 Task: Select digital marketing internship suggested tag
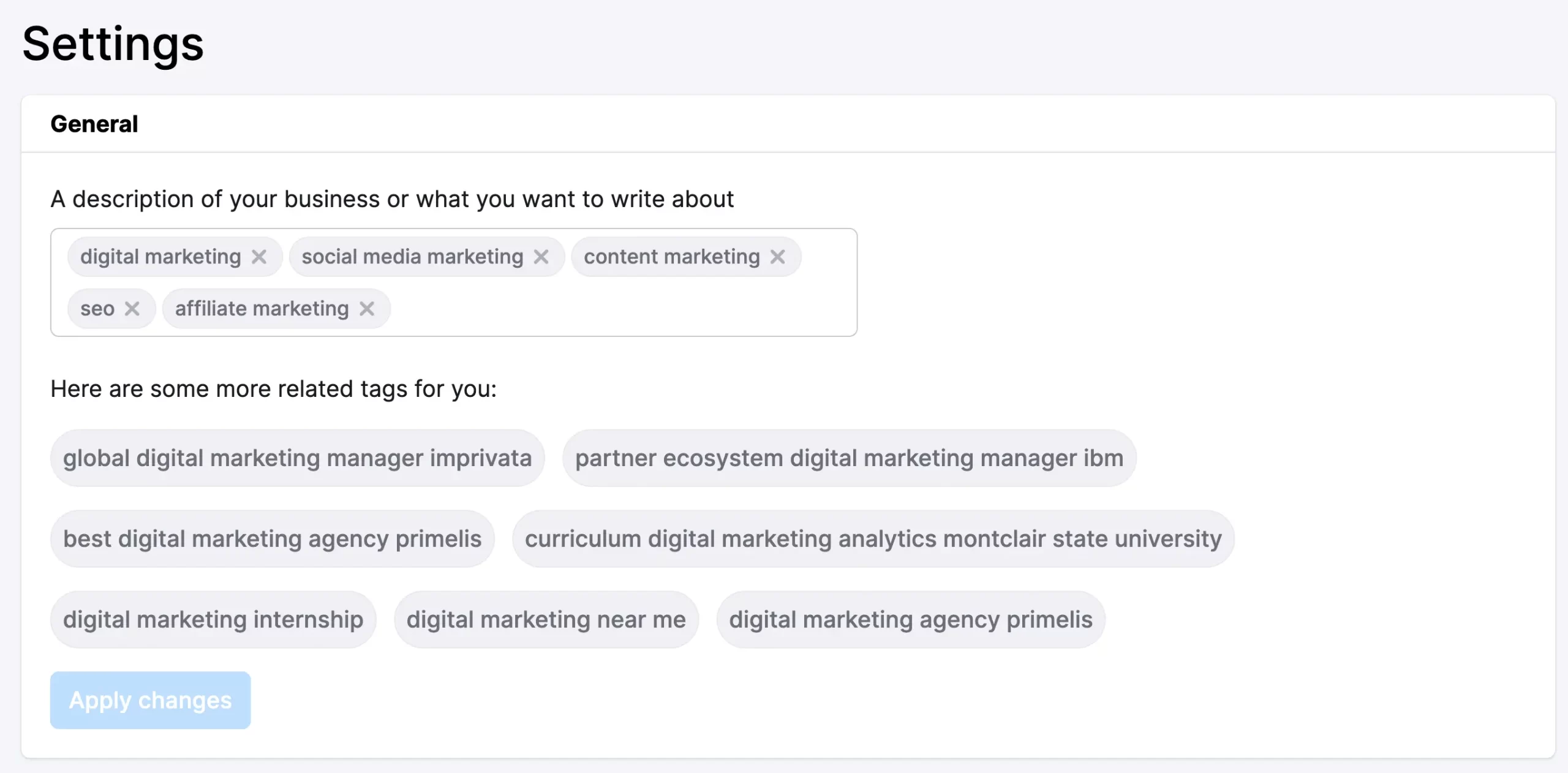tap(213, 620)
